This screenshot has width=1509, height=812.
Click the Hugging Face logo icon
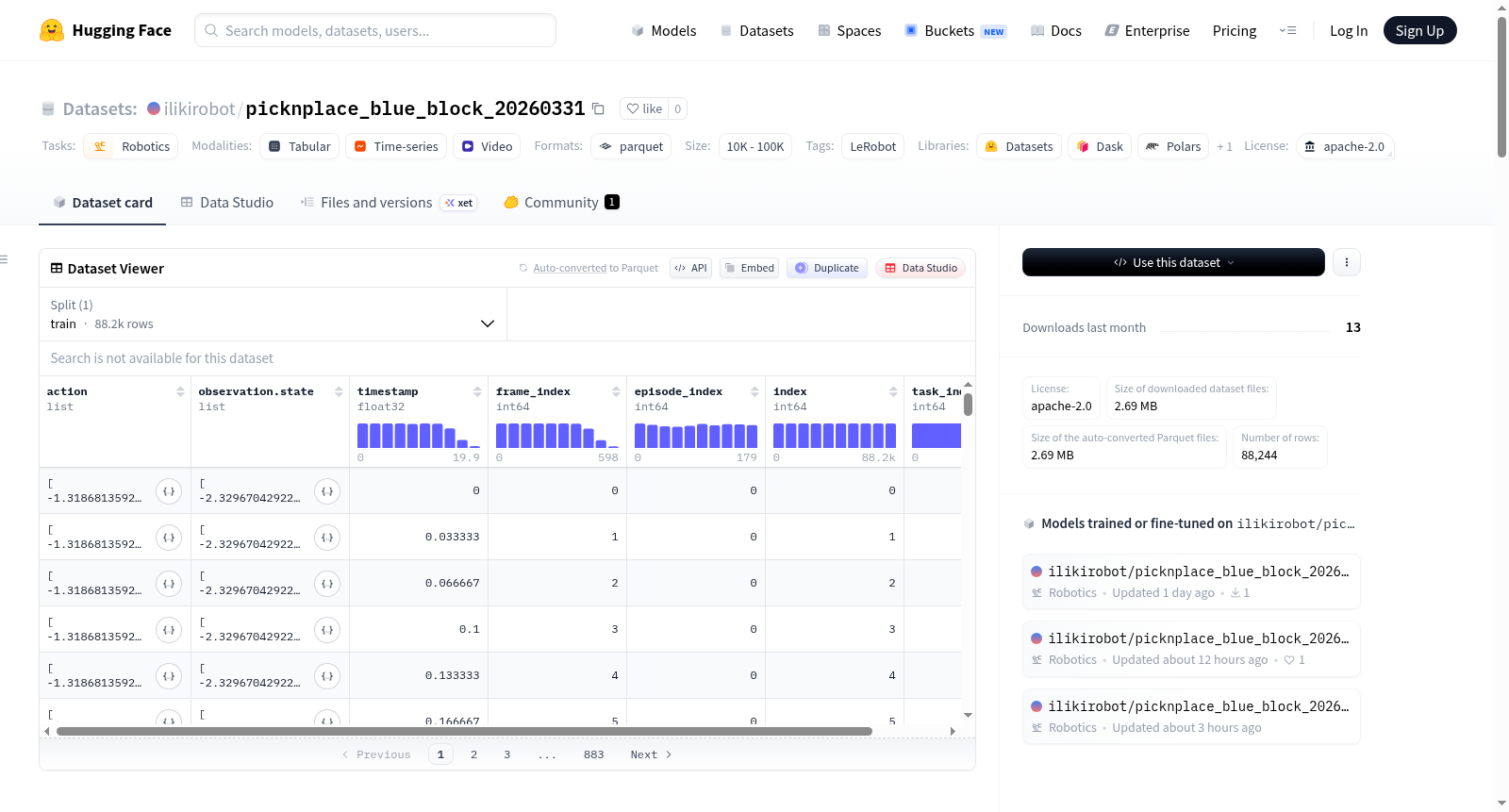coord(52,30)
